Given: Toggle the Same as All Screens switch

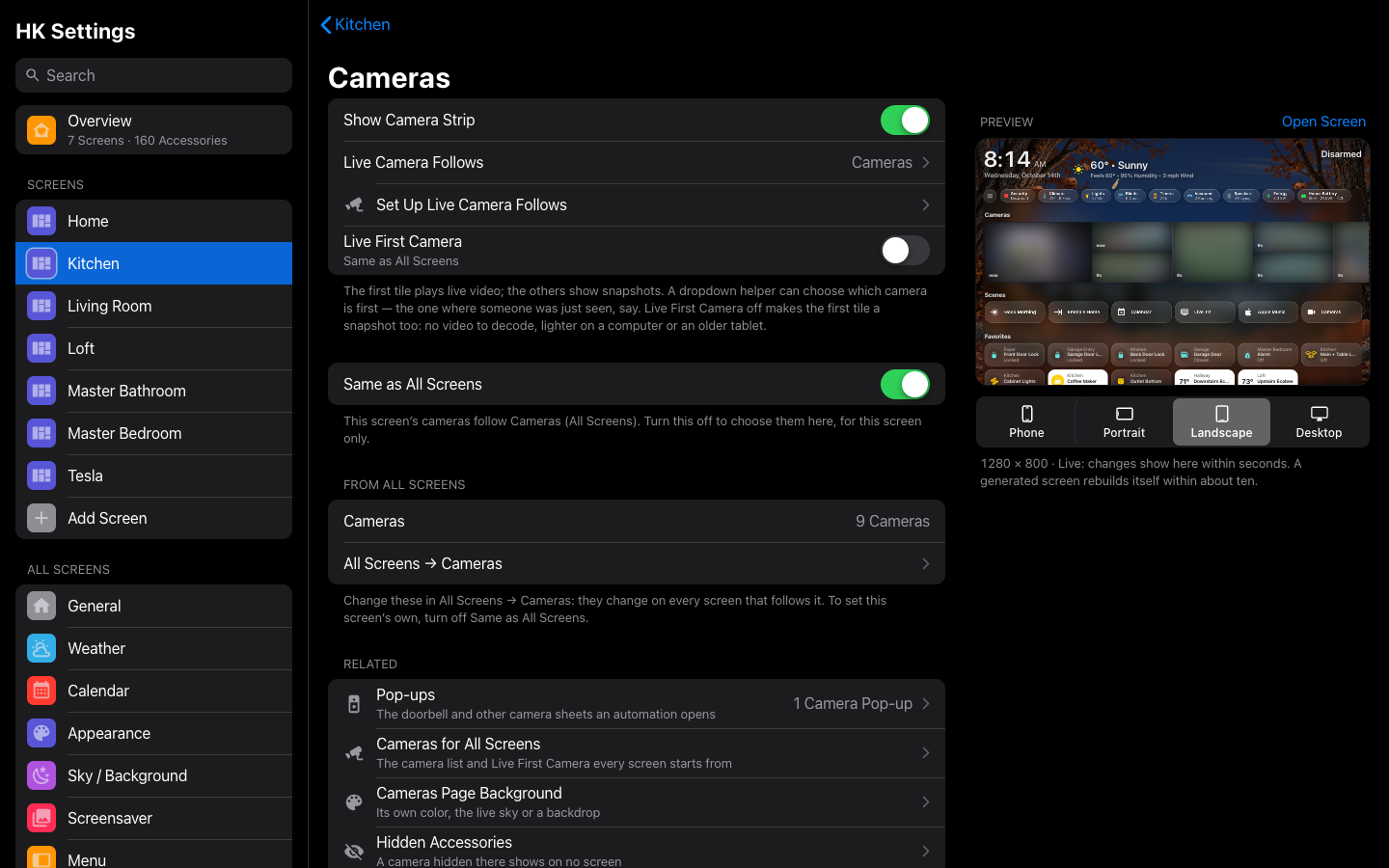Looking at the screenshot, I should (x=905, y=384).
